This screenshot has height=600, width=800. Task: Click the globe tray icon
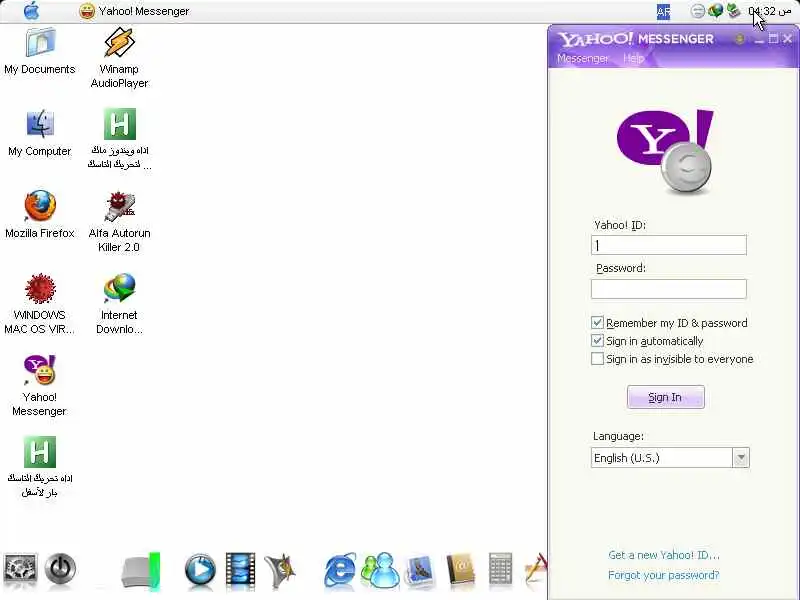click(716, 11)
